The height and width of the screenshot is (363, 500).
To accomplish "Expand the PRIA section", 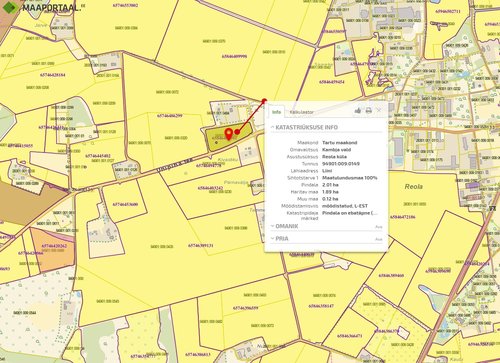I will [x=279, y=239].
